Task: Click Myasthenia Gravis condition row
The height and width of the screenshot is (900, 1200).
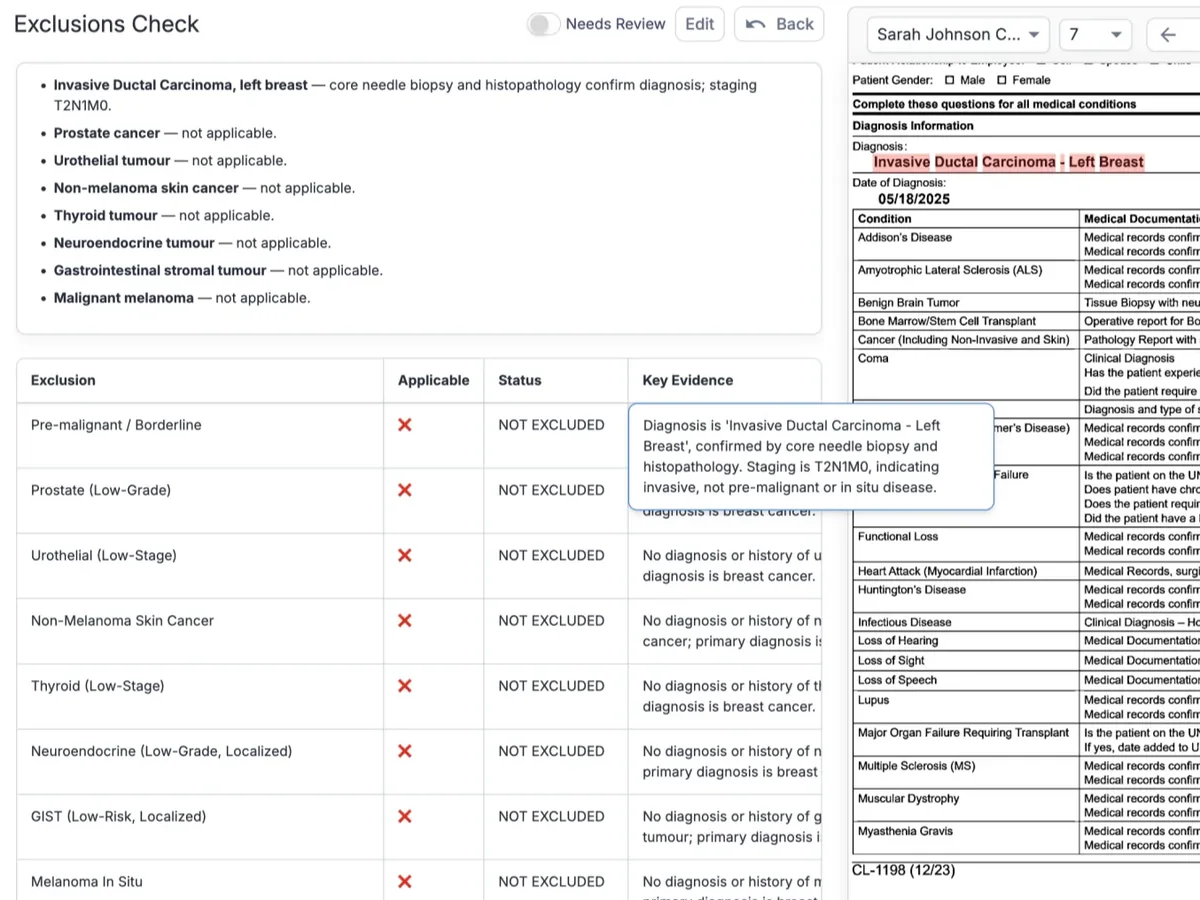Action: coord(905,831)
